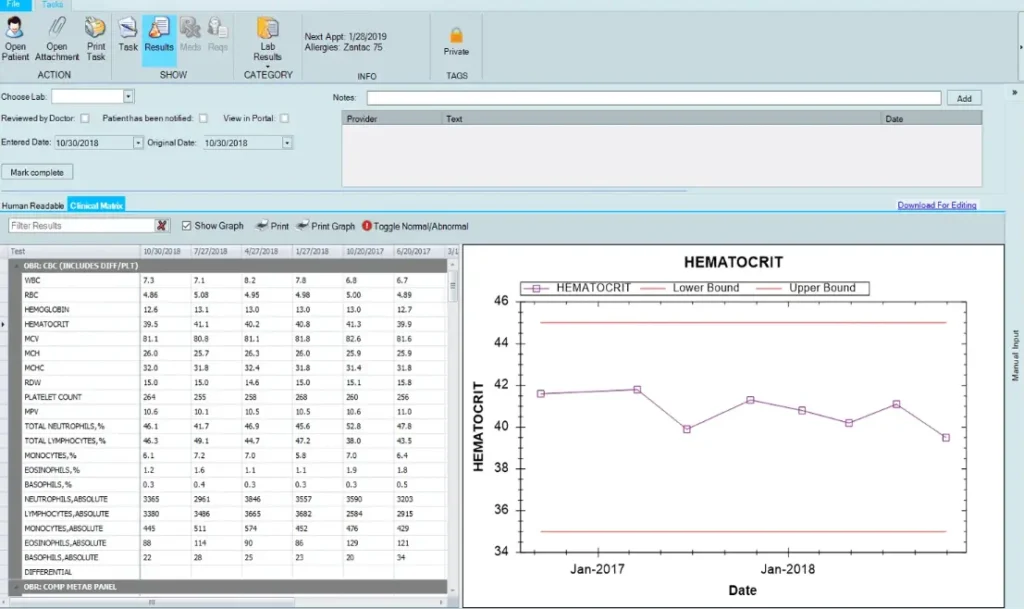Clear the filter using the red X icon
This screenshot has height=609, width=1024.
(x=162, y=226)
